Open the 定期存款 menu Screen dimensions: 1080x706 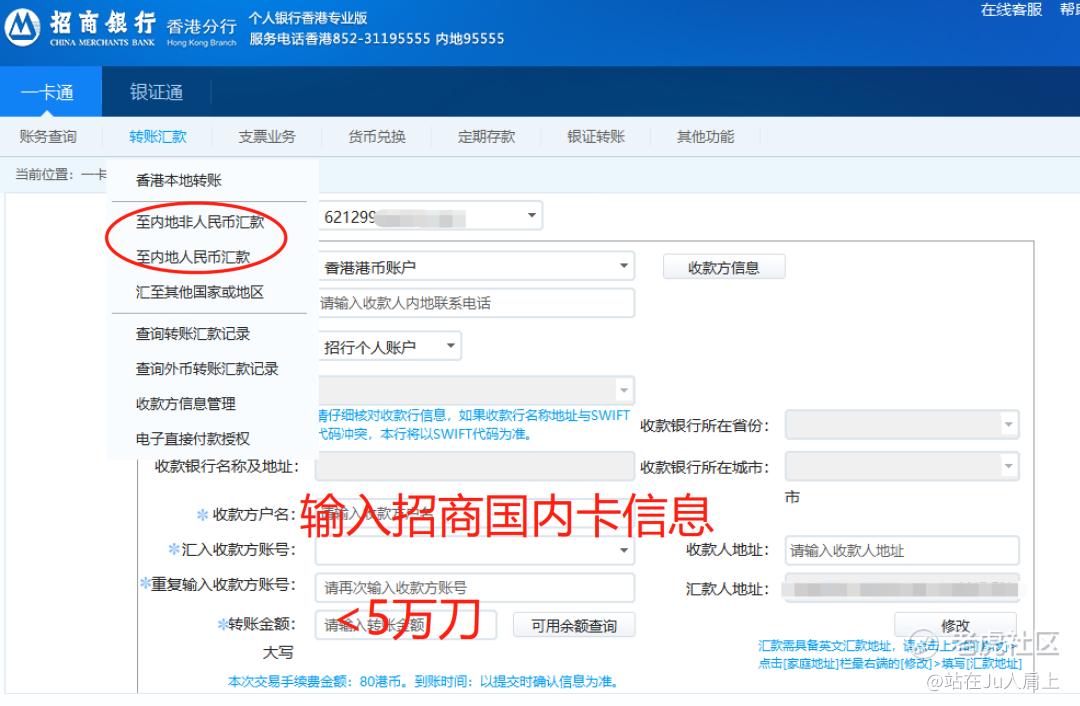click(486, 136)
